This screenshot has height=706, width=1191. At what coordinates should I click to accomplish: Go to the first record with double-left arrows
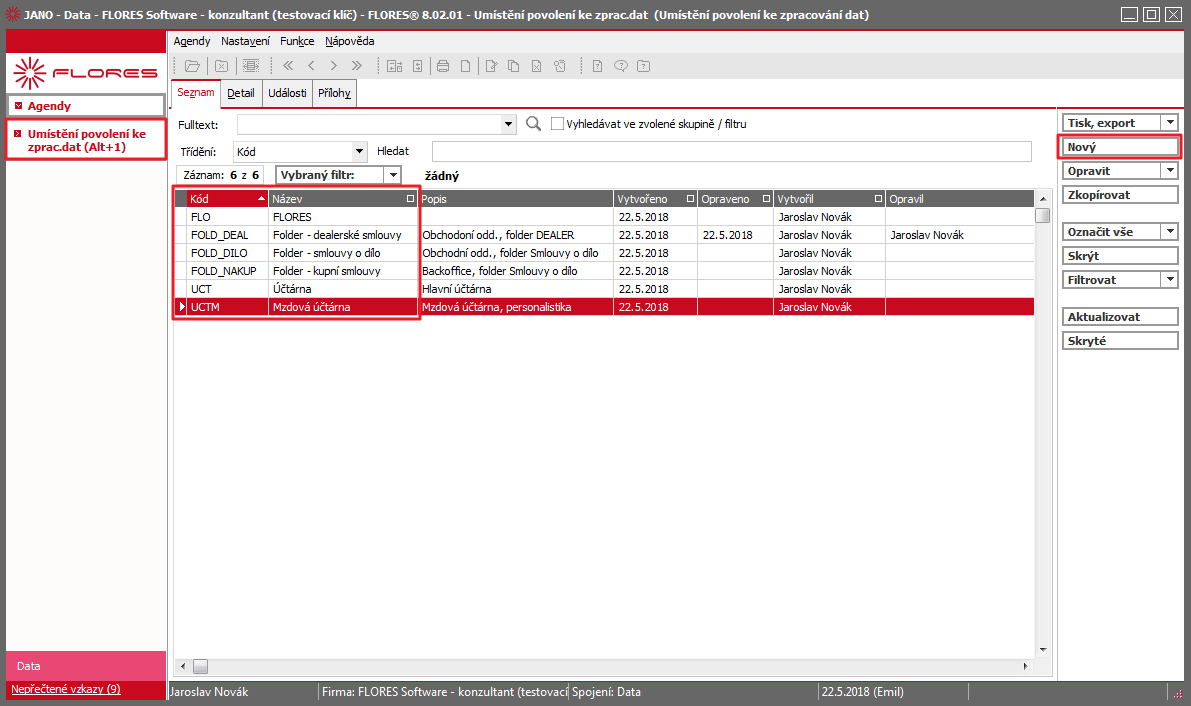(x=288, y=66)
